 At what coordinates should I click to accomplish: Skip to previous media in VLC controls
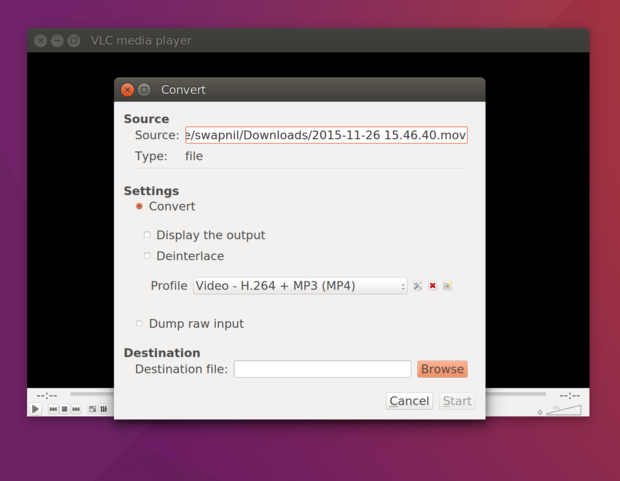(x=53, y=409)
